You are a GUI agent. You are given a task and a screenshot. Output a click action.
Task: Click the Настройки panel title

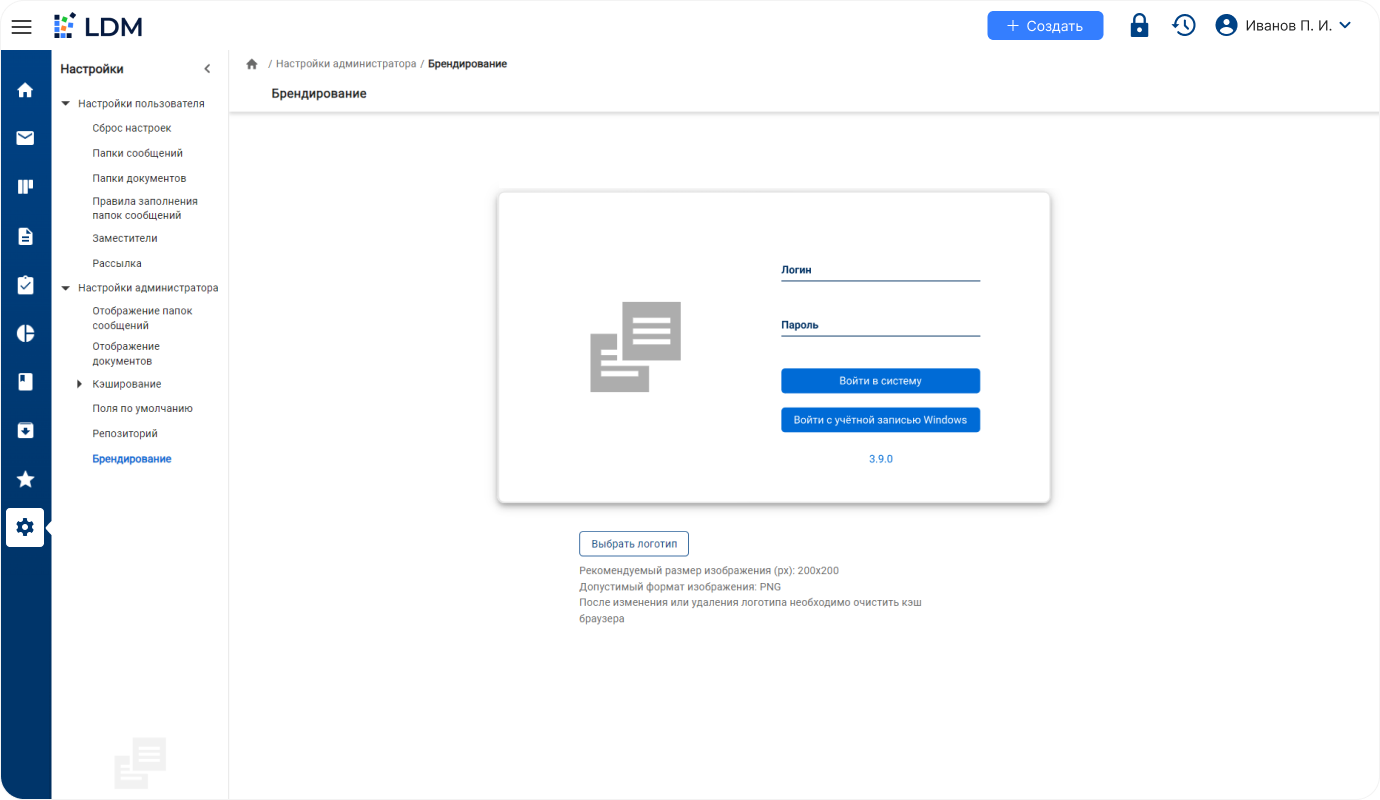tap(92, 69)
